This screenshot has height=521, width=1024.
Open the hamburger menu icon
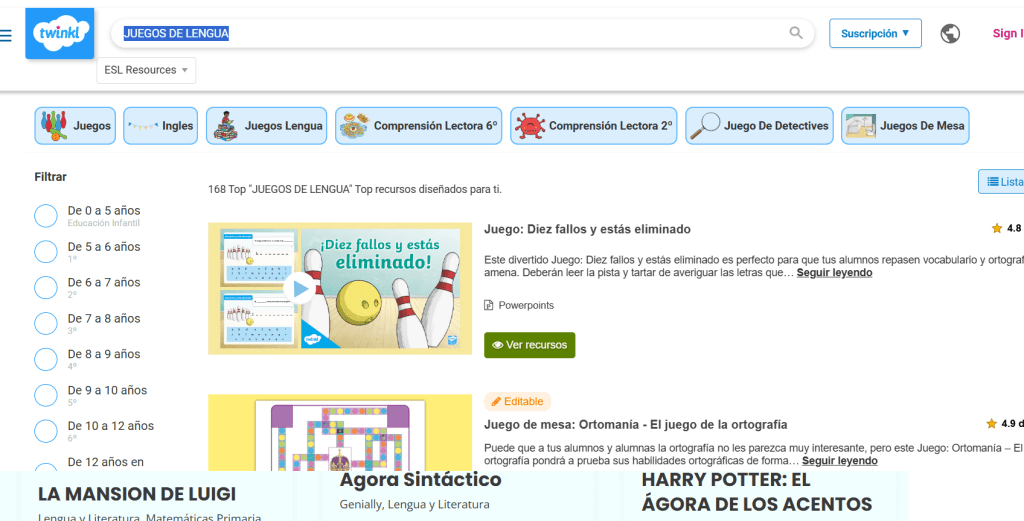(6, 35)
